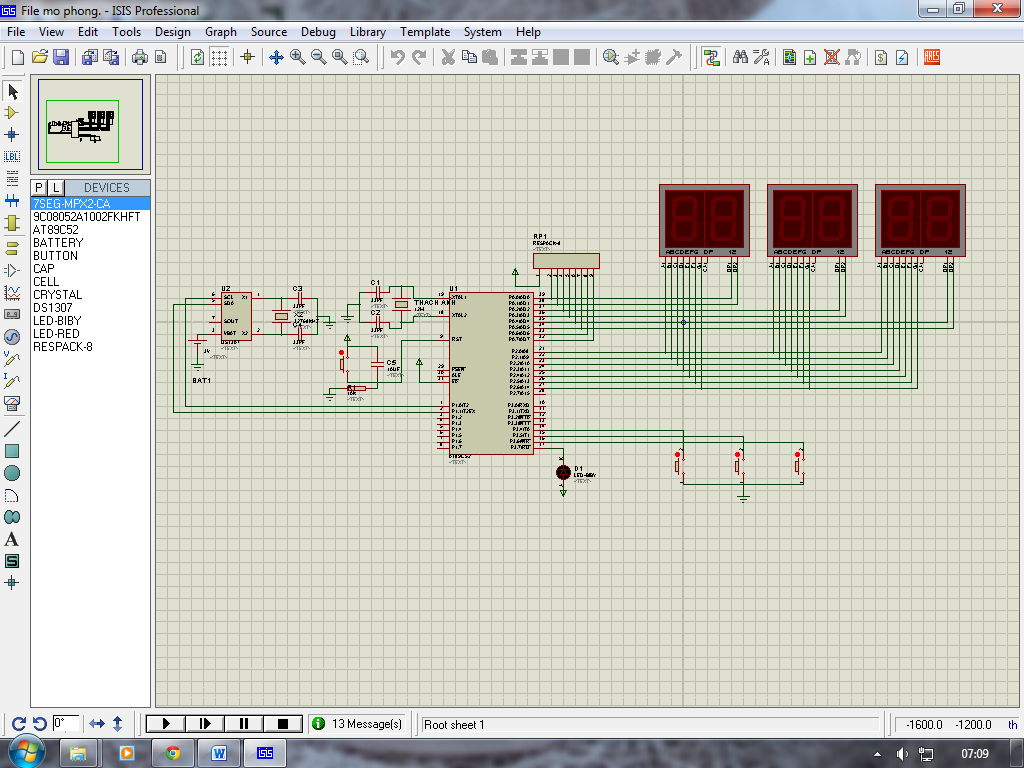
Task: Click the Junction dot mode icon
Action: (x=12, y=134)
